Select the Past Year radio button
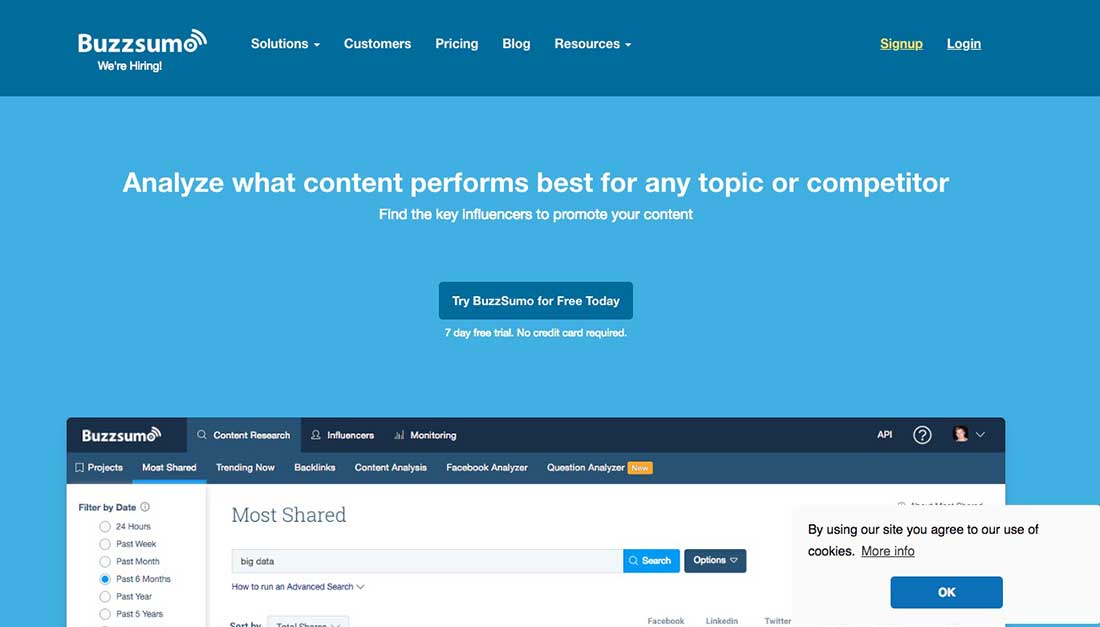Viewport: 1100px width, 627px height. [x=105, y=597]
